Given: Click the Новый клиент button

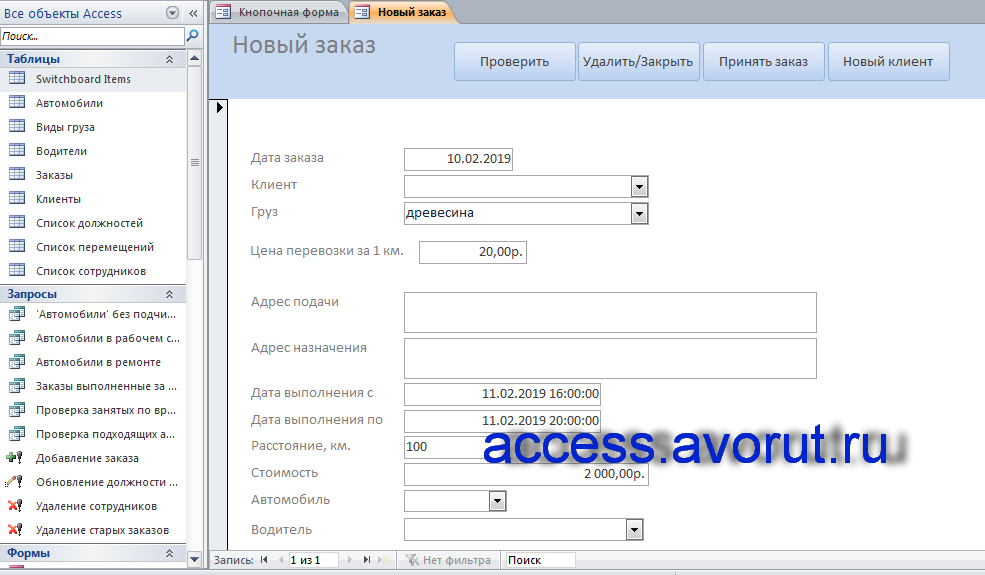Looking at the screenshot, I should point(888,62).
